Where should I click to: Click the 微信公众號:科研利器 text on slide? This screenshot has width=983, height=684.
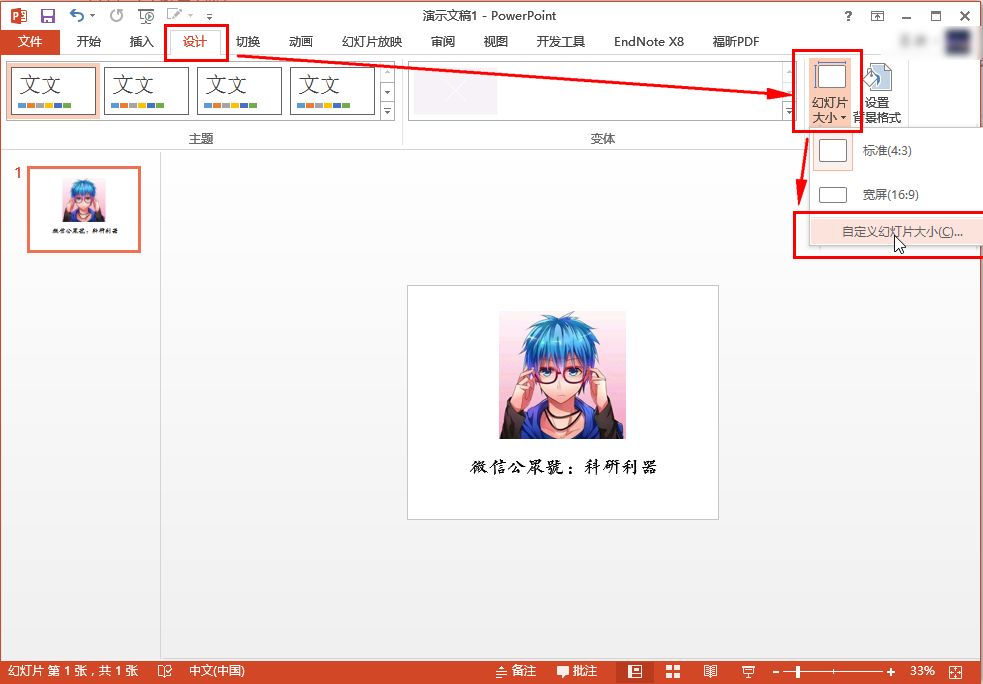coord(563,467)
